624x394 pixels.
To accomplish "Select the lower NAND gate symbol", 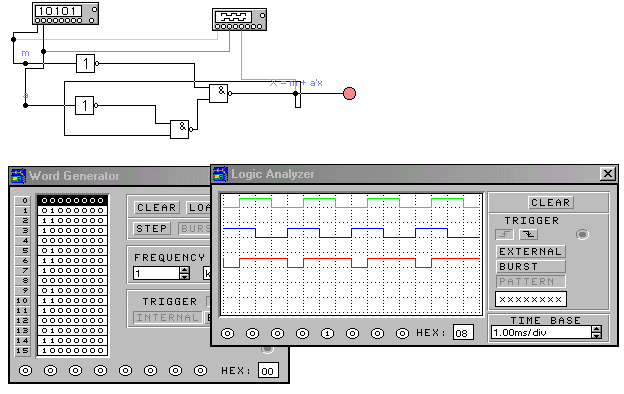I will pyautogui.click(x=180, y=129).
